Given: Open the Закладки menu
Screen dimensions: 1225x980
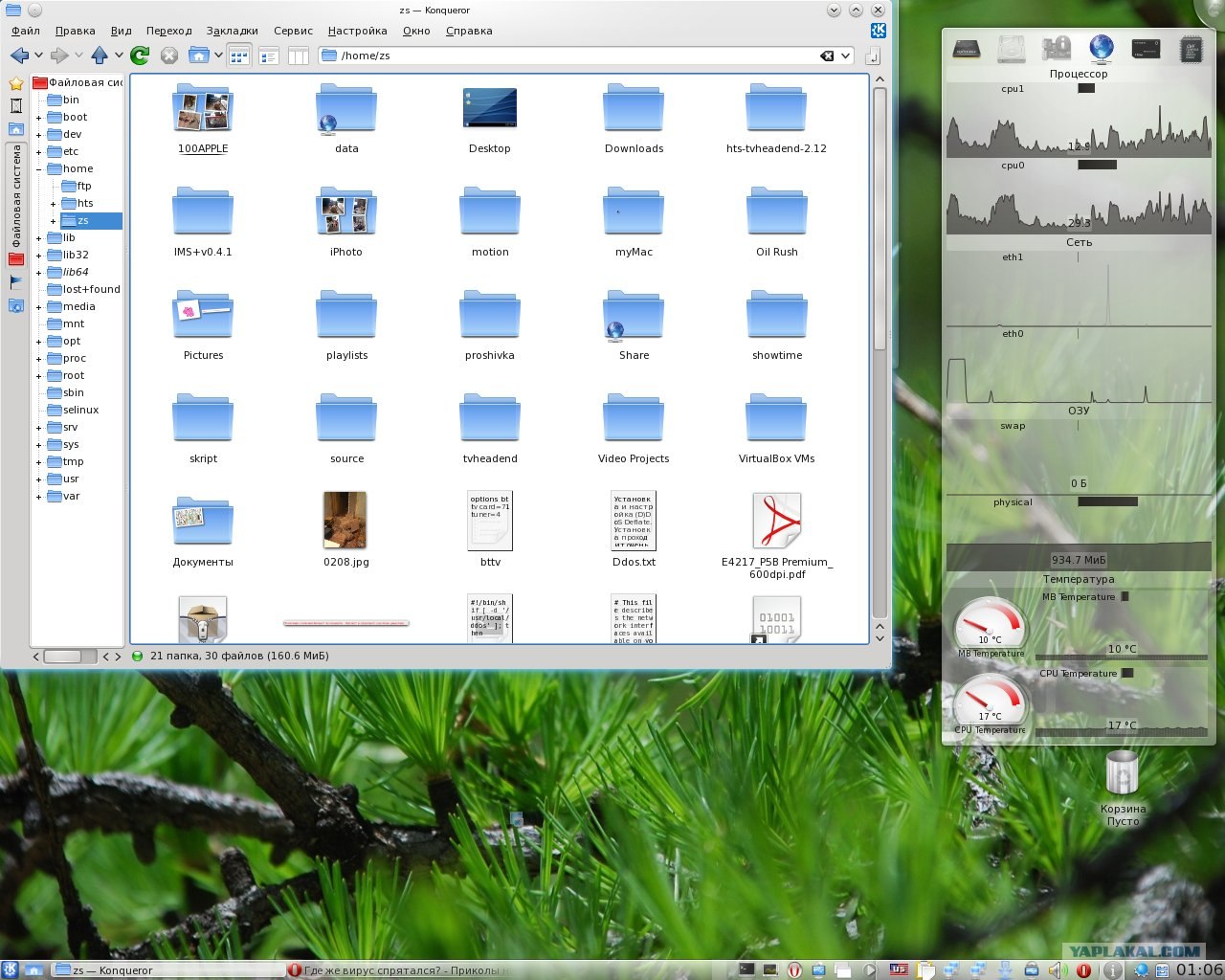Looking at the screenshot, I should tap(232, 31).
